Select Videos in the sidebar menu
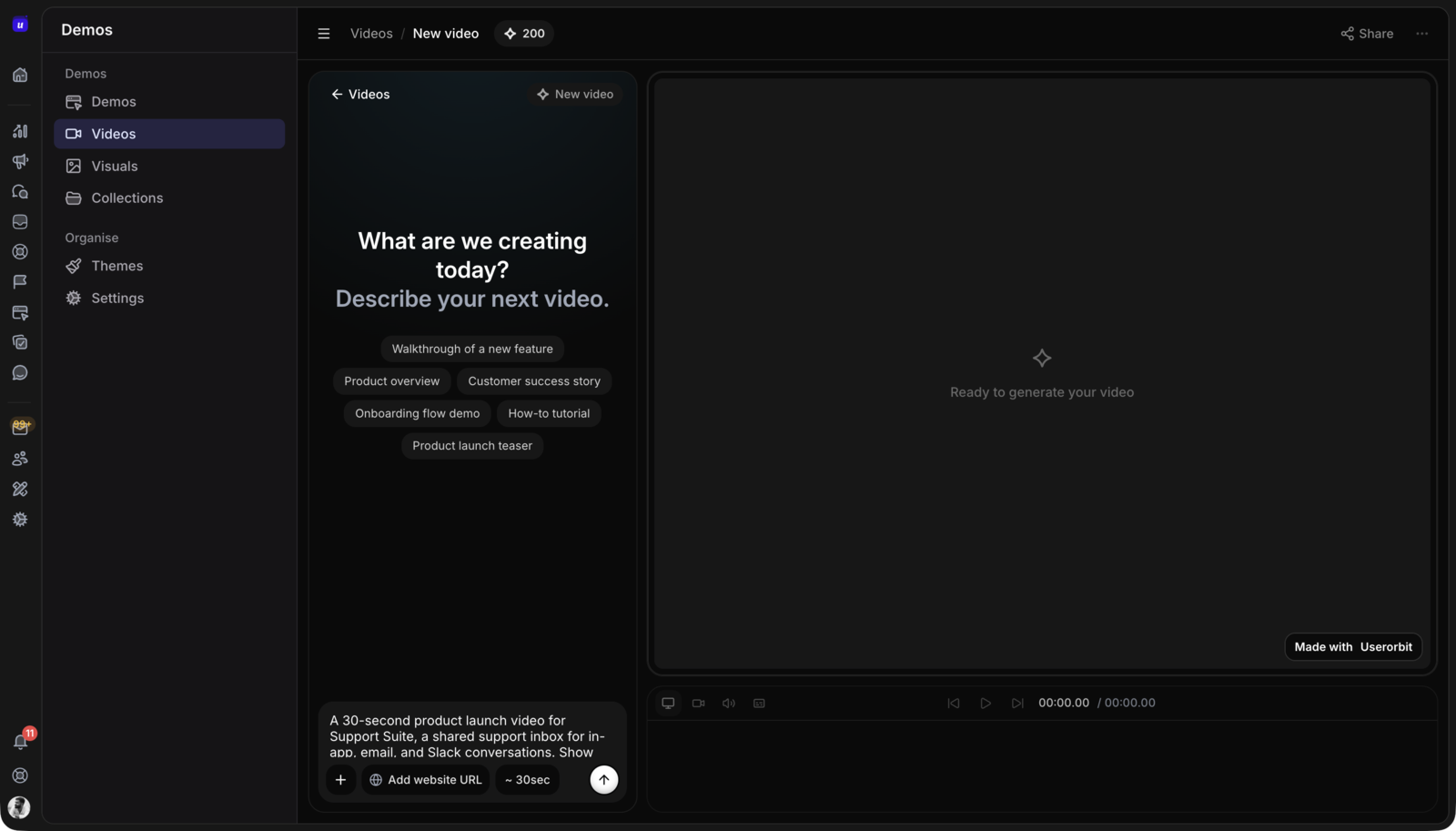 point(169,134)
